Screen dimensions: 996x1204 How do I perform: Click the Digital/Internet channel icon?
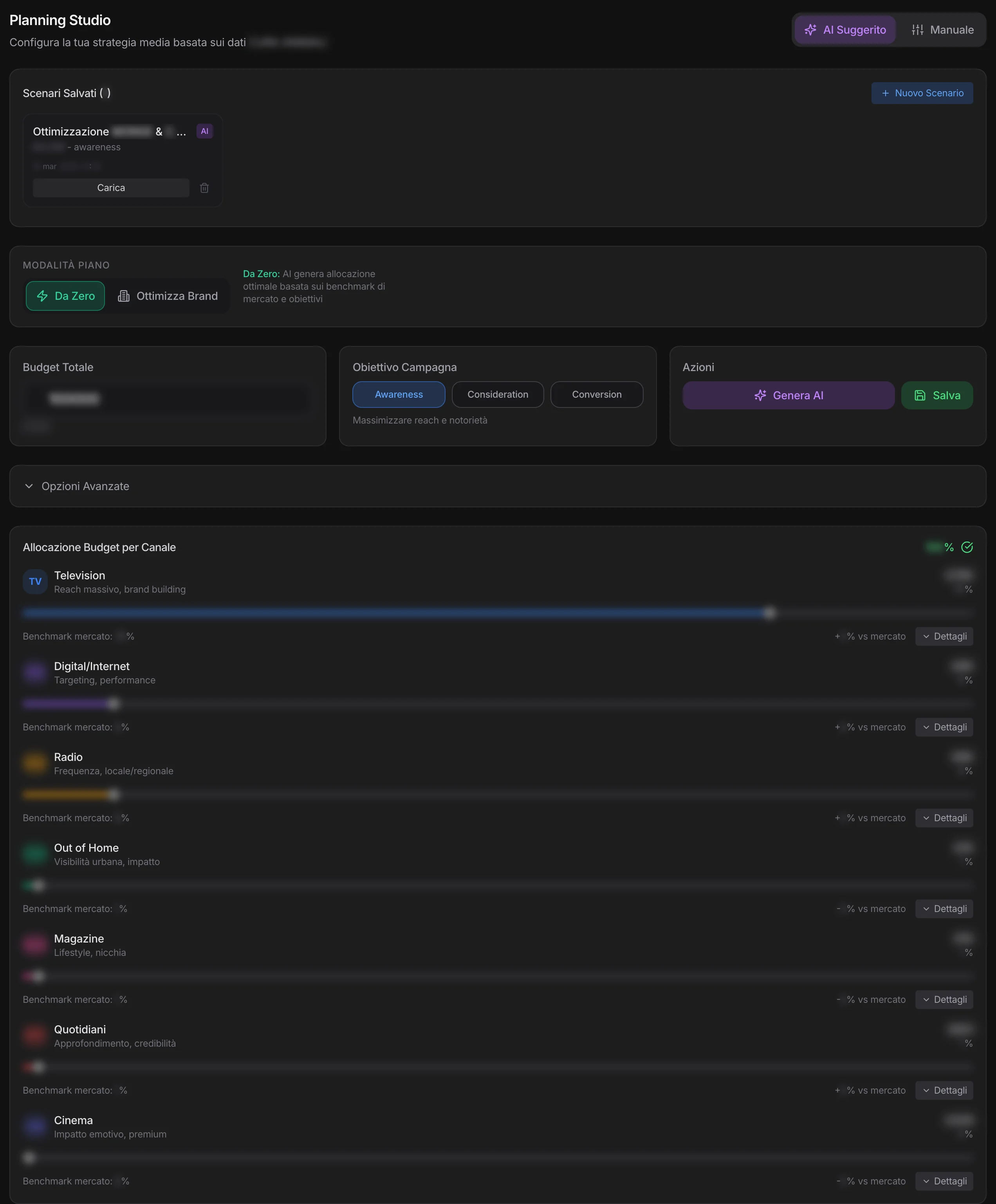(x=35, y=672)
